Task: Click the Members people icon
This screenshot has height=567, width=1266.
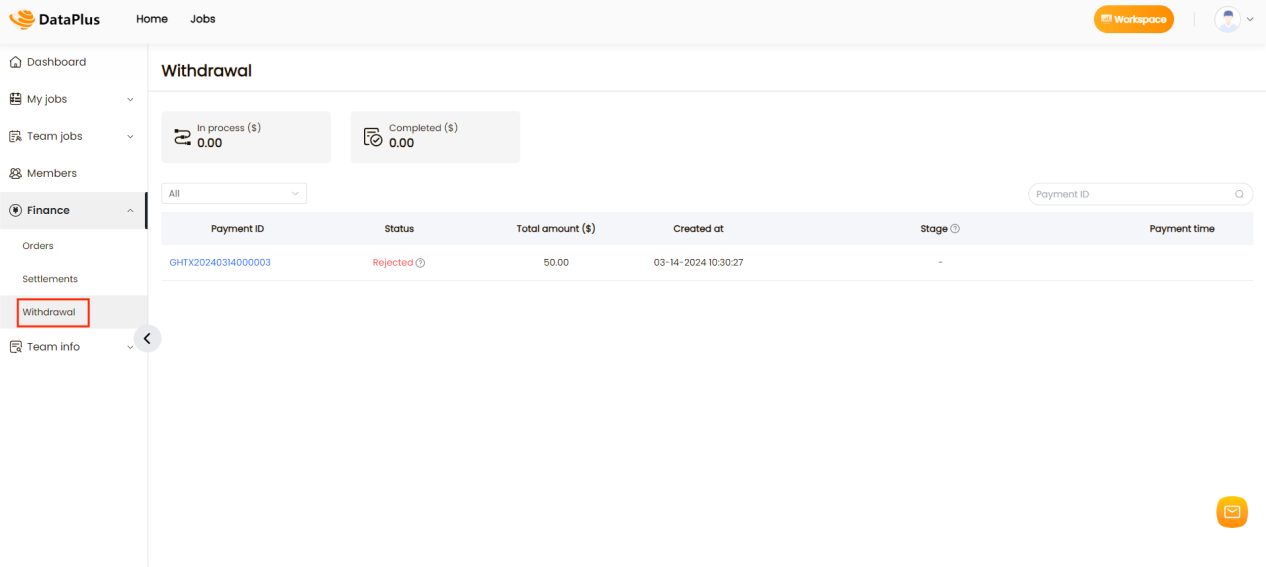Action: pyautogui.click(x=15, y=173)
